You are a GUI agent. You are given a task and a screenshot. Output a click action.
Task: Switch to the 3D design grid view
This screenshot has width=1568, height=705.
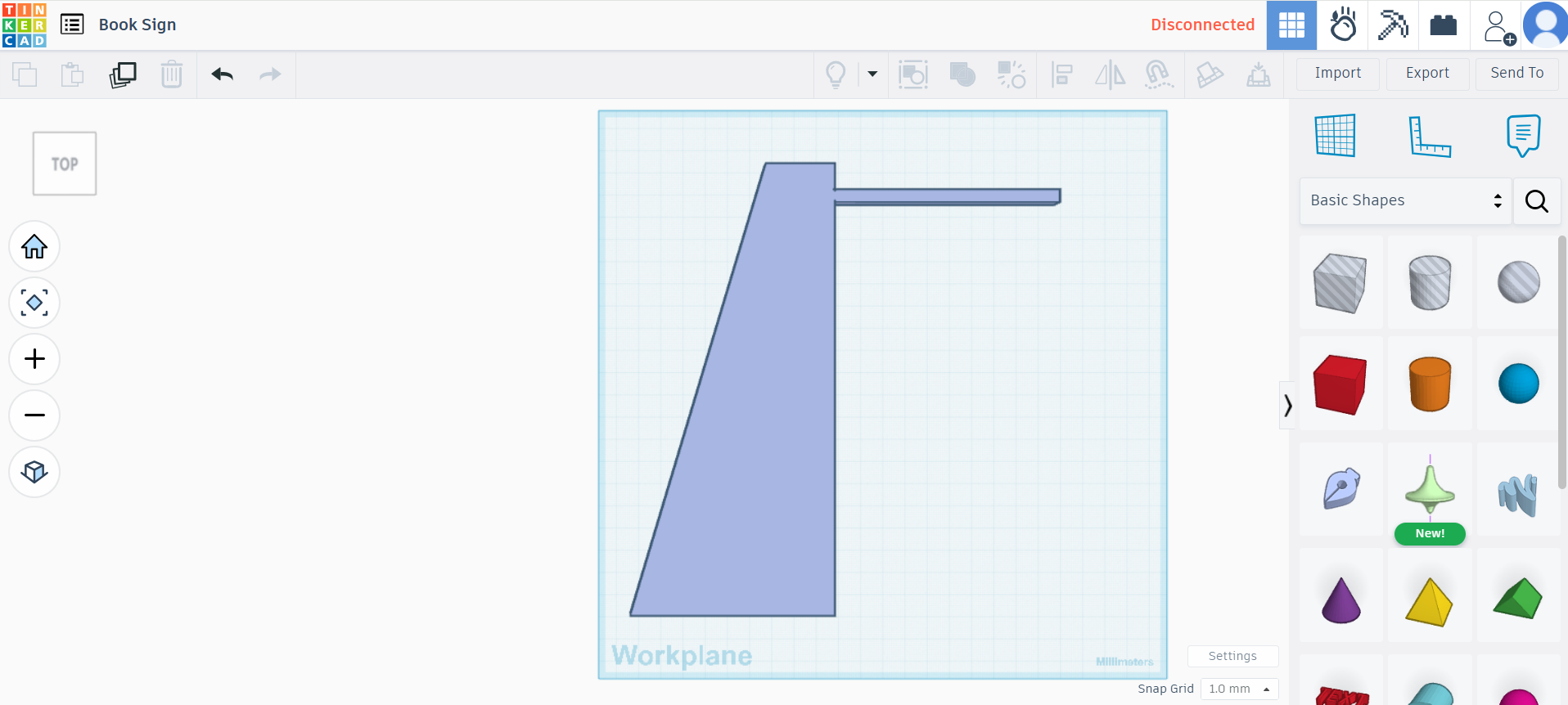click(1291, 25)
